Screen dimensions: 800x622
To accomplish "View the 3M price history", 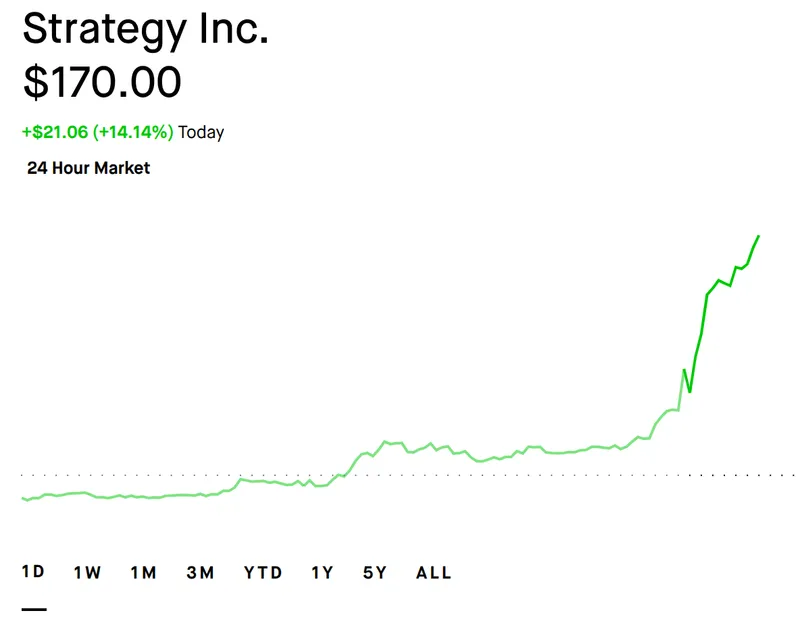I will coord(200,572).
